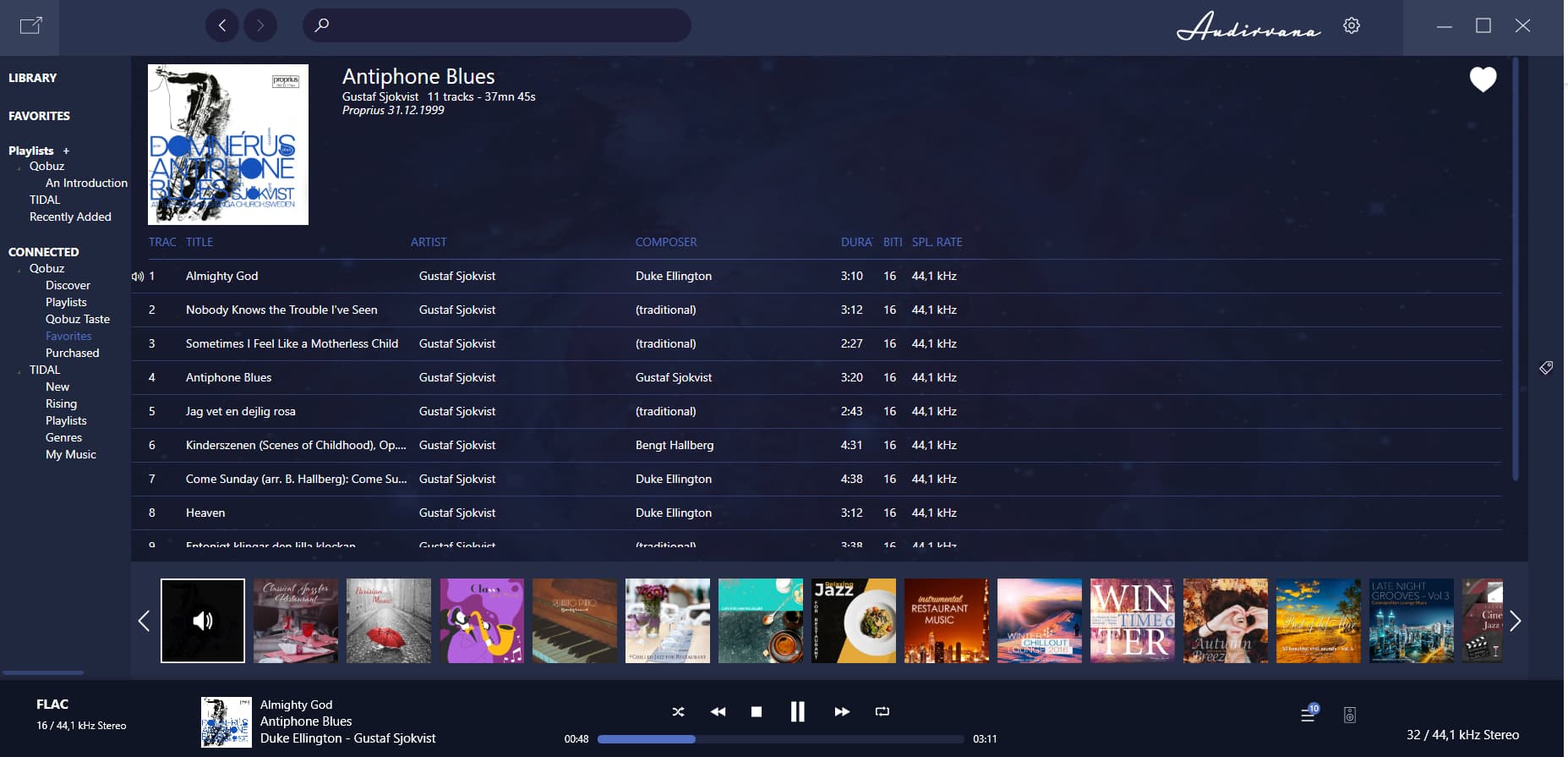Go back to the previous track
Viewport: 1568px width, 757px height.
718,712
